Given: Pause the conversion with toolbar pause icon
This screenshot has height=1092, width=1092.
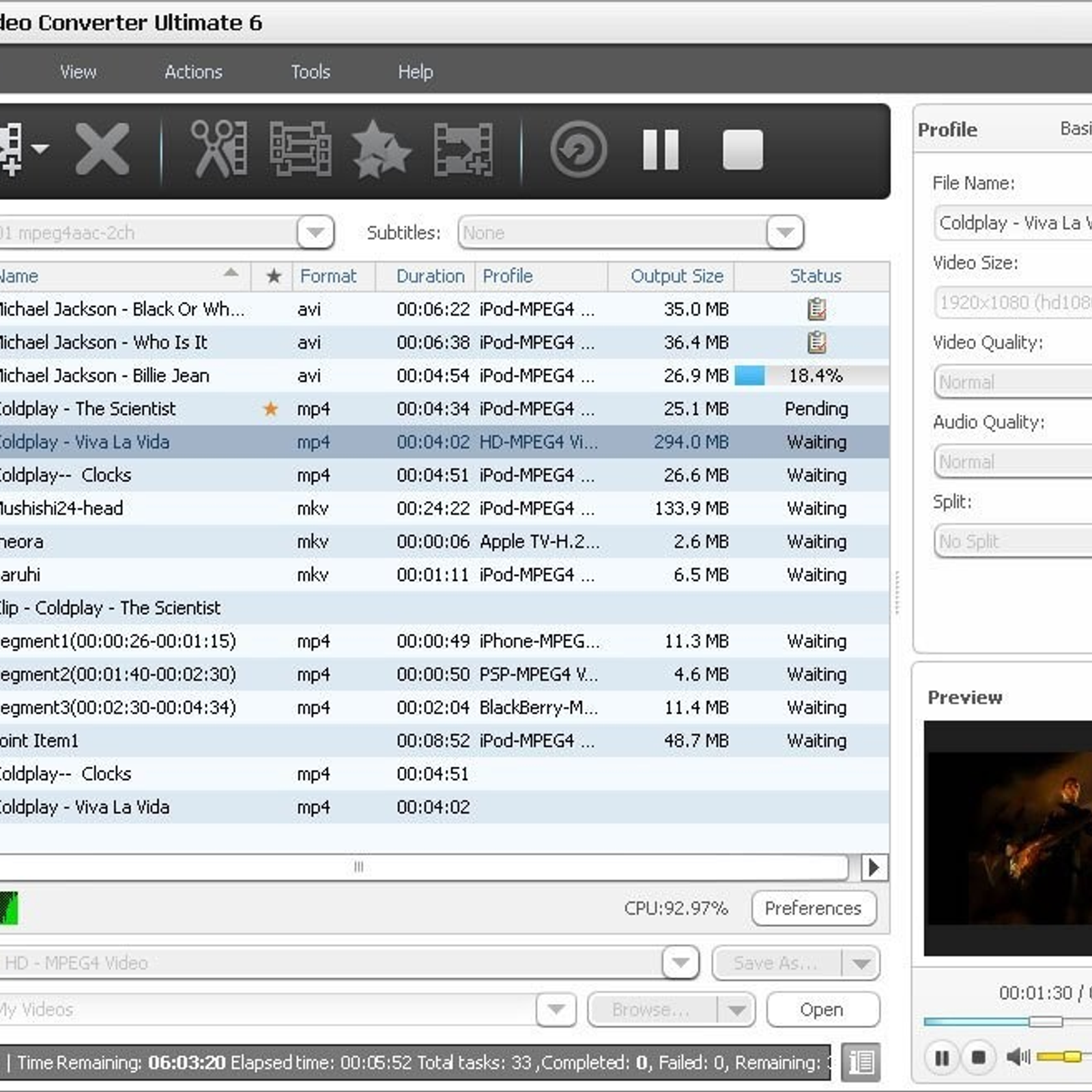Looking at the screenshot, I should point(661,149).
